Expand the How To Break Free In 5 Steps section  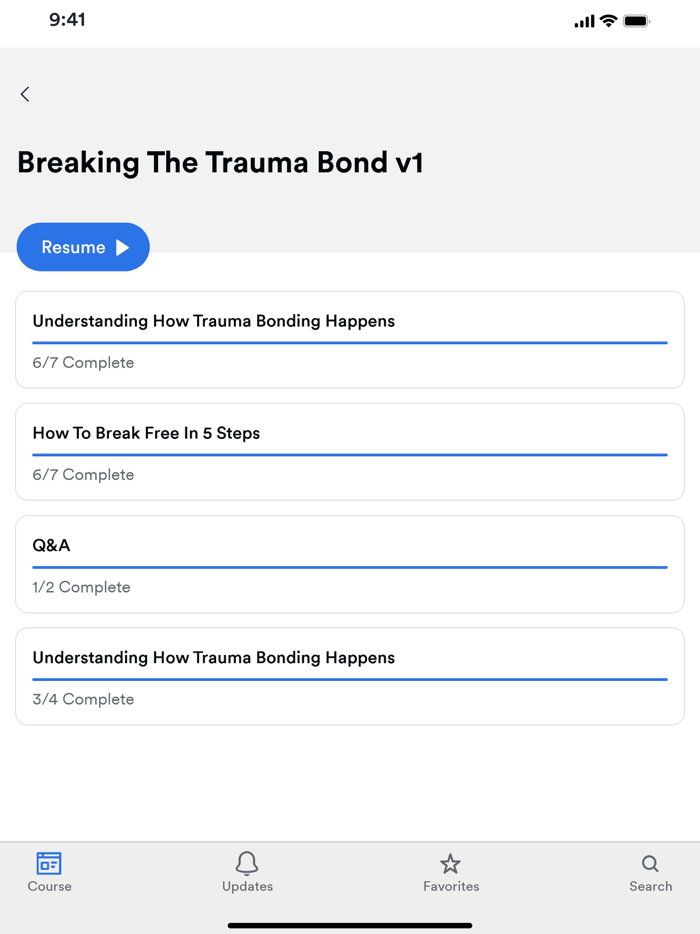point(350,451)
